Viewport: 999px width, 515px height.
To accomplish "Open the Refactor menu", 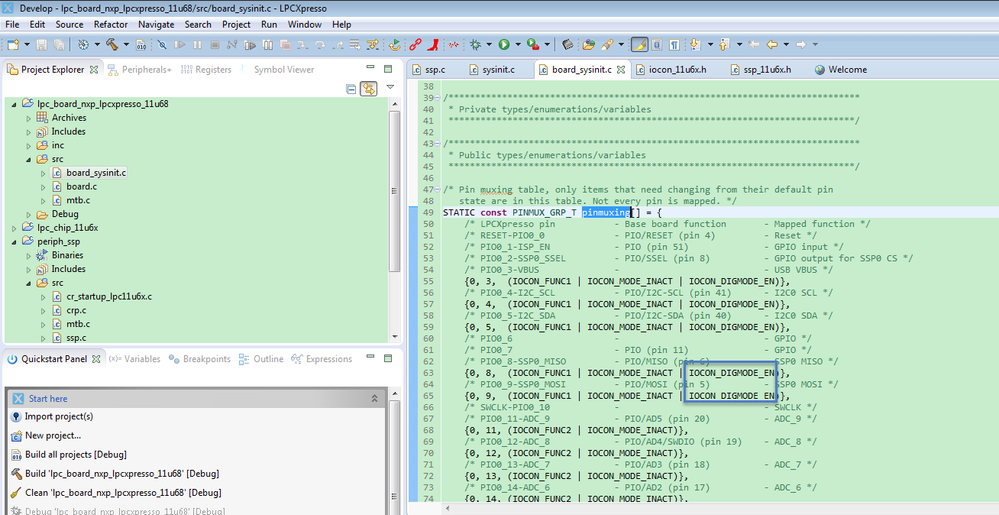I will pyautogui.click(x=111, y=24).
